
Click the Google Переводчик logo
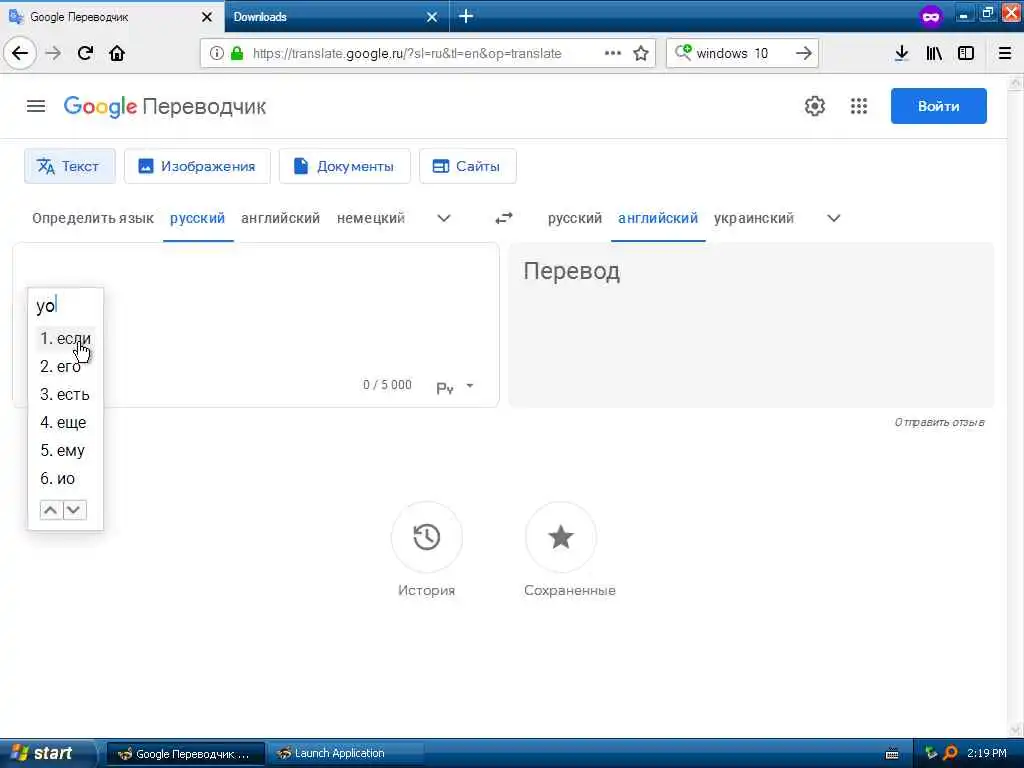pyautogui.click(x=165, y=106)
